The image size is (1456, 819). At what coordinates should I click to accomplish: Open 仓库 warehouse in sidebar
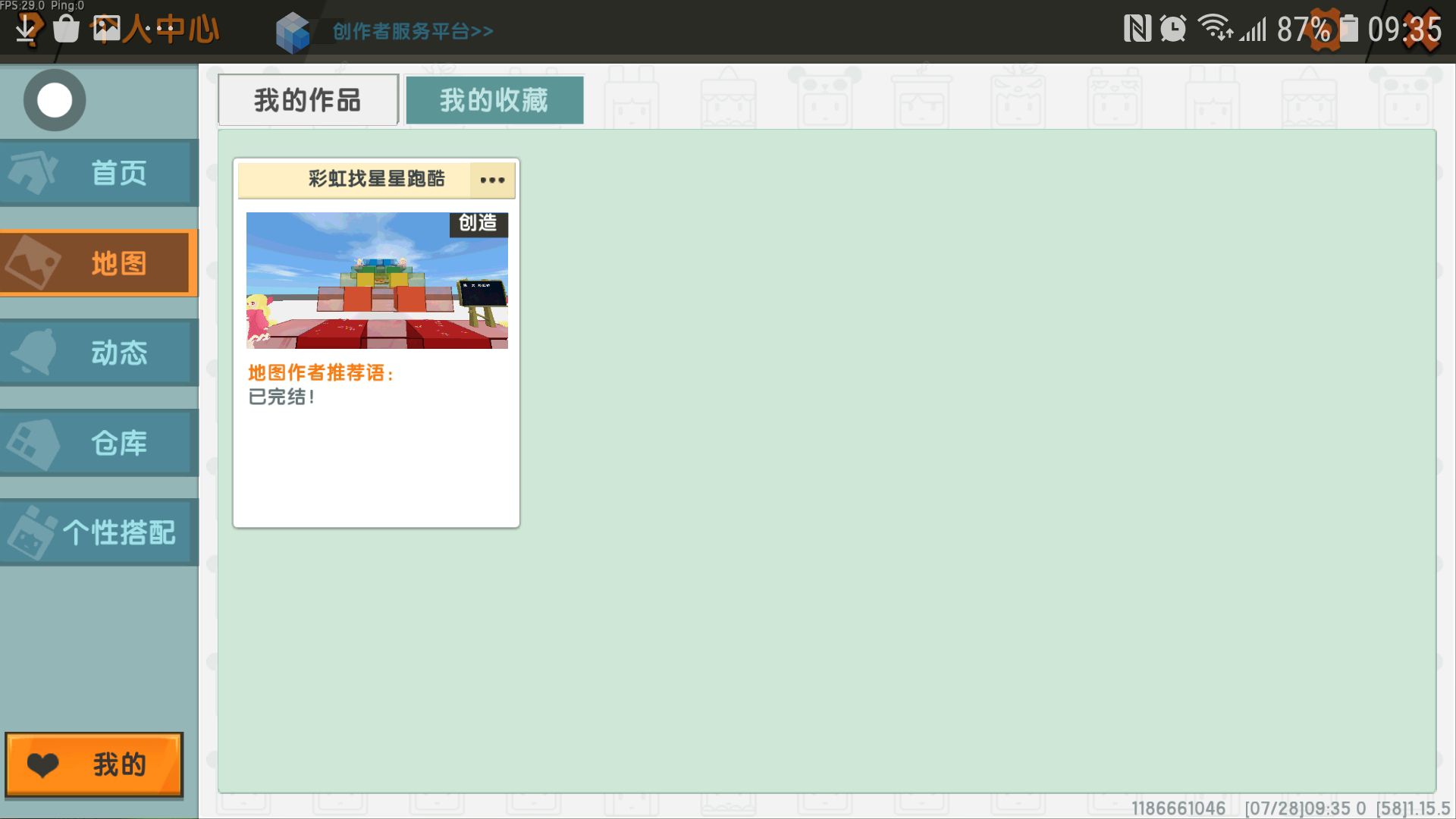pyautogui.click(x=99, y=443)
